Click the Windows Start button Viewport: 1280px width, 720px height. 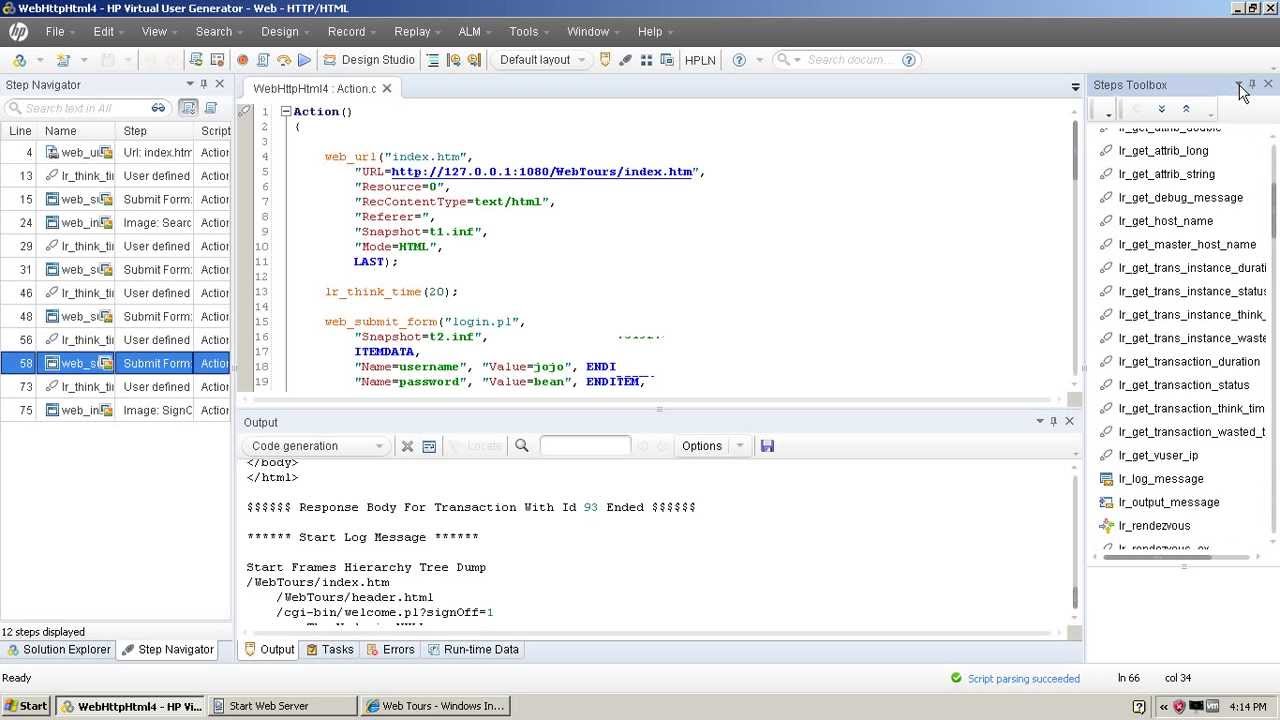click(x=26, y=706)
